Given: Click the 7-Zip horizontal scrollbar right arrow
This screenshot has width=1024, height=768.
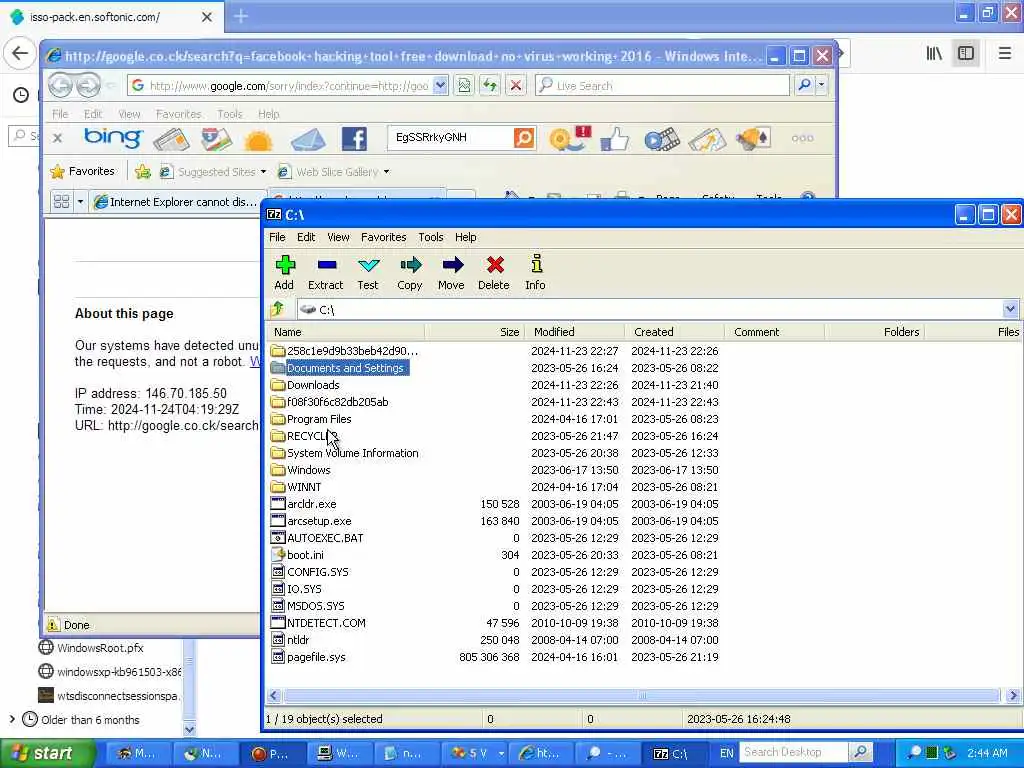Looking at the screenshot, I should [x=1013, y=696].
